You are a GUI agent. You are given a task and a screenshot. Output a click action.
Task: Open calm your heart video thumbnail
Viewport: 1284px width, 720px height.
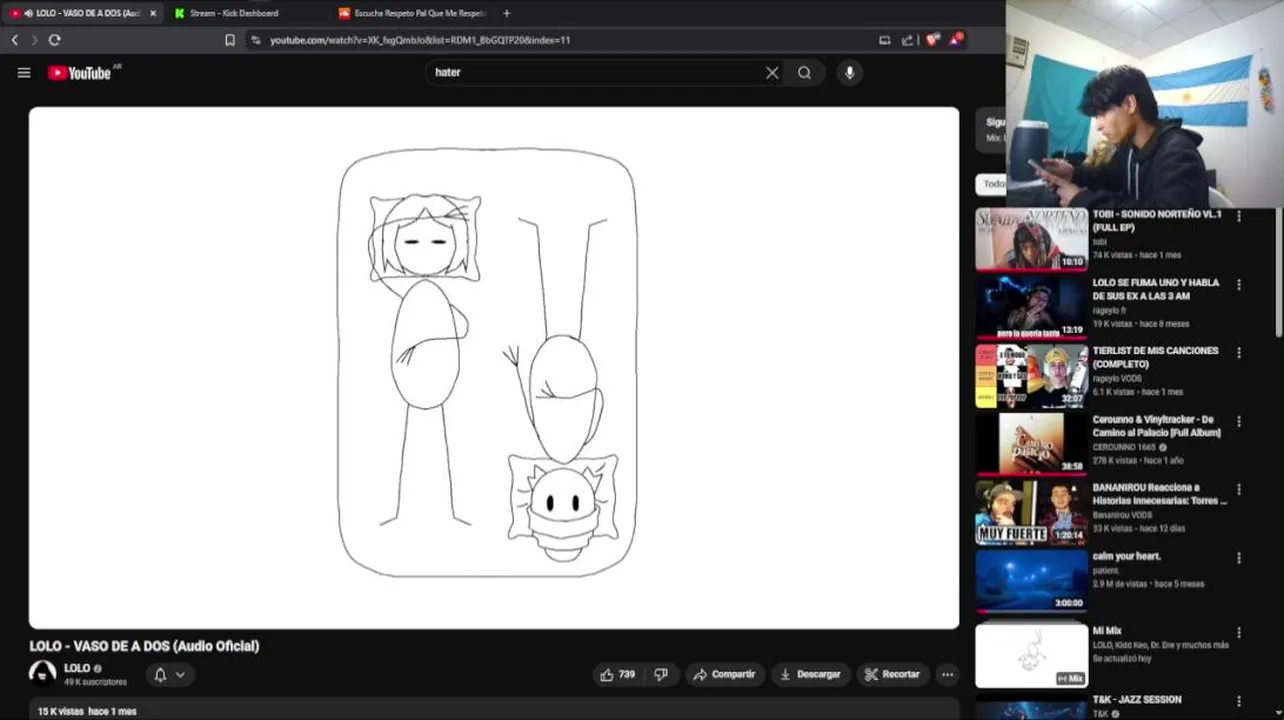[x=1031, y=581]
